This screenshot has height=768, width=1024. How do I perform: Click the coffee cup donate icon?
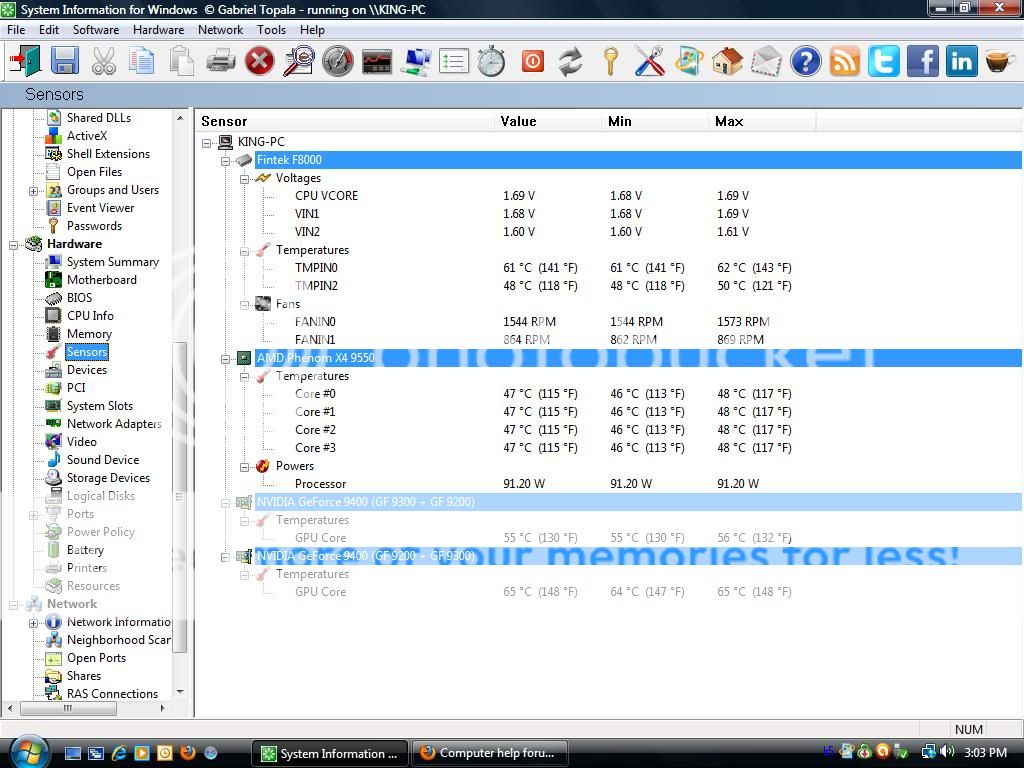point(999,61)
